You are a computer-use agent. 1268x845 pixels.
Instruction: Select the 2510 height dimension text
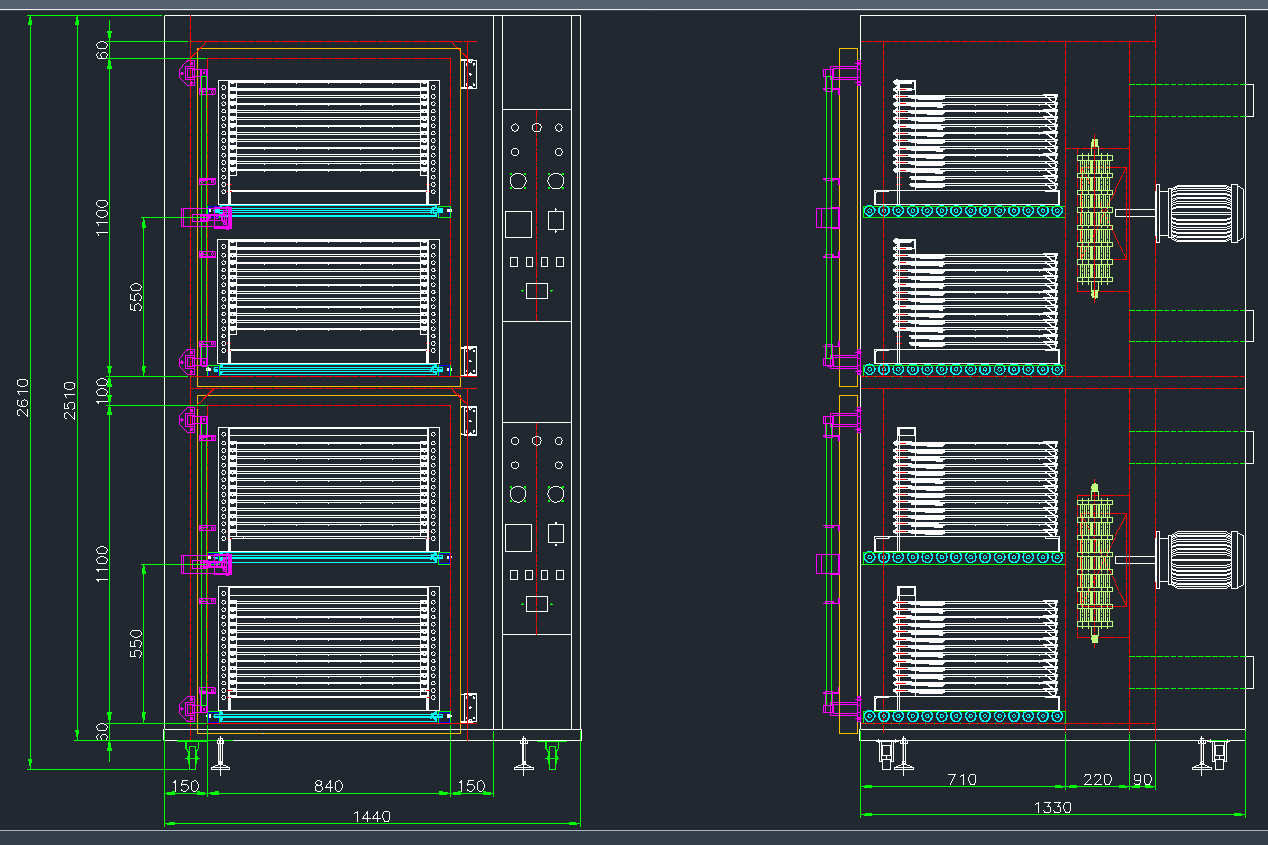coord(70,400)
